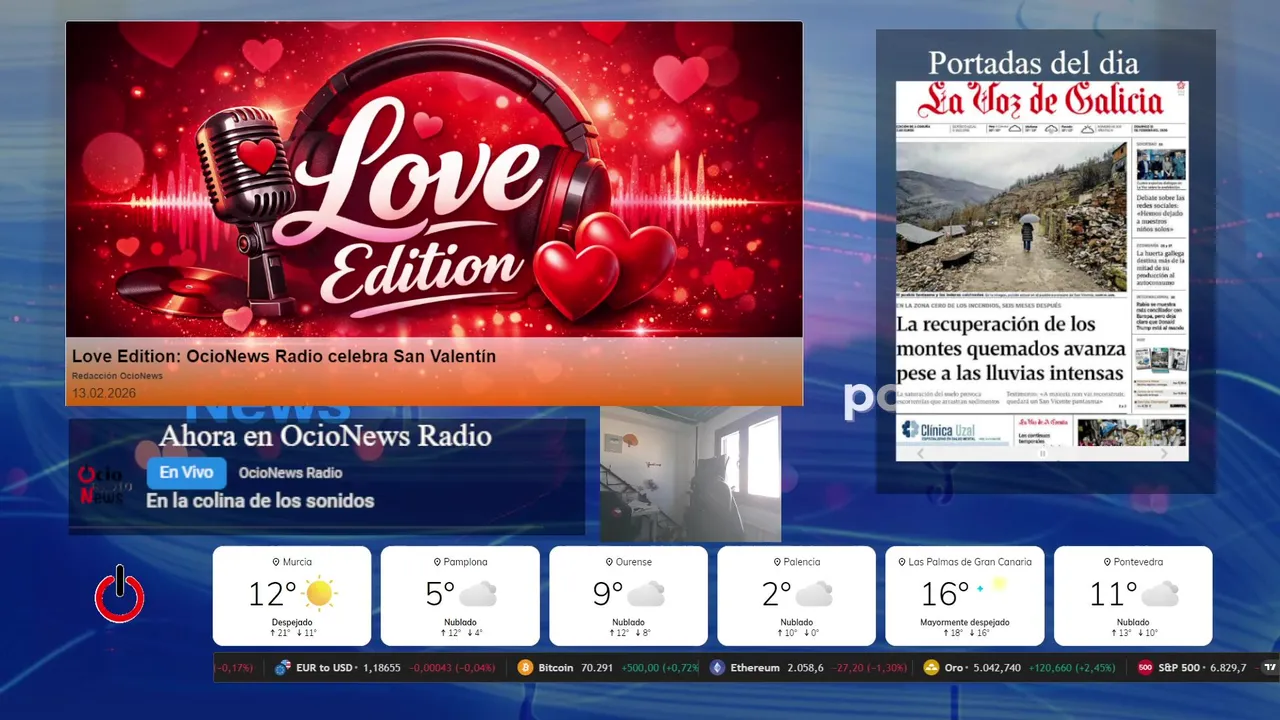Viewport: 1280px width, 720px height.
Task: Click the 'Portadas del dia' heading
Action: (1033, 63)
